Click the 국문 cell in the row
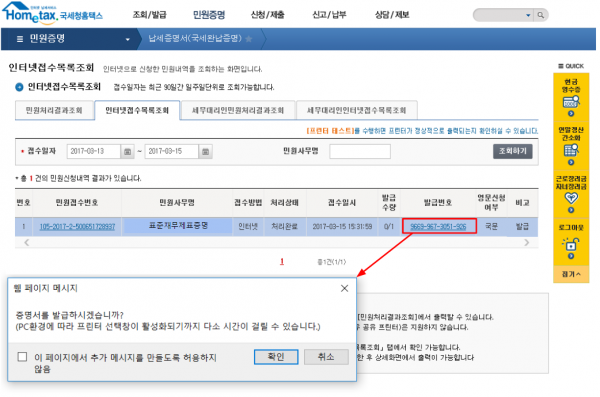This screenshot has width=600, height=397. tap(491, 226)
